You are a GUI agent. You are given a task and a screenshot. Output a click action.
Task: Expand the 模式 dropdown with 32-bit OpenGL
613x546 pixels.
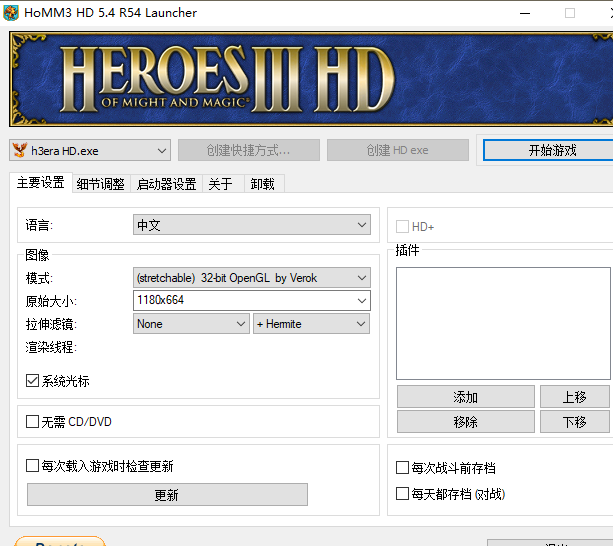[x=252, y=278]
